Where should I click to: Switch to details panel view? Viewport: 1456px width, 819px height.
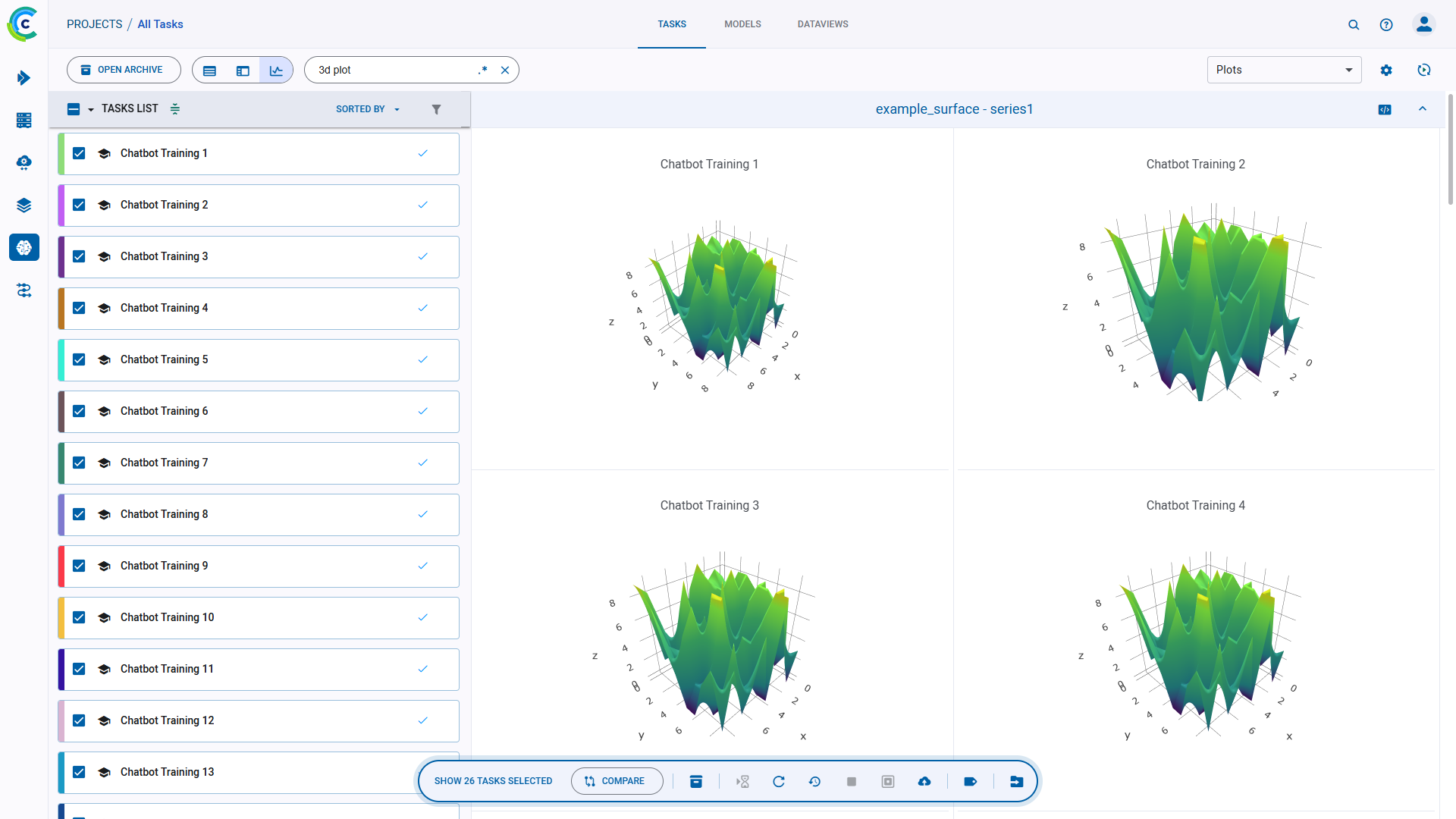pyautogui.click(x=243, y=71)
